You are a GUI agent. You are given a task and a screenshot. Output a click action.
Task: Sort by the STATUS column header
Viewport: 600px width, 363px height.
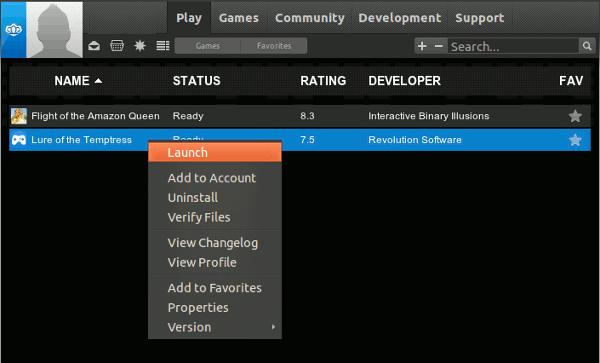[196, 81]
